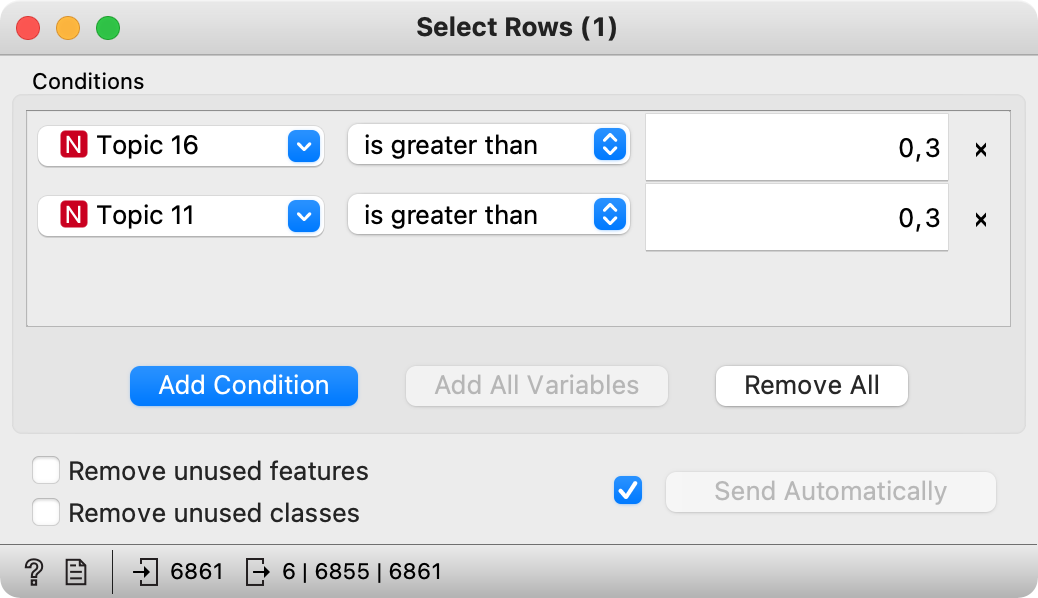Click the output data count icon
This screenshot has height=598, width=1038.
point(257,572)
